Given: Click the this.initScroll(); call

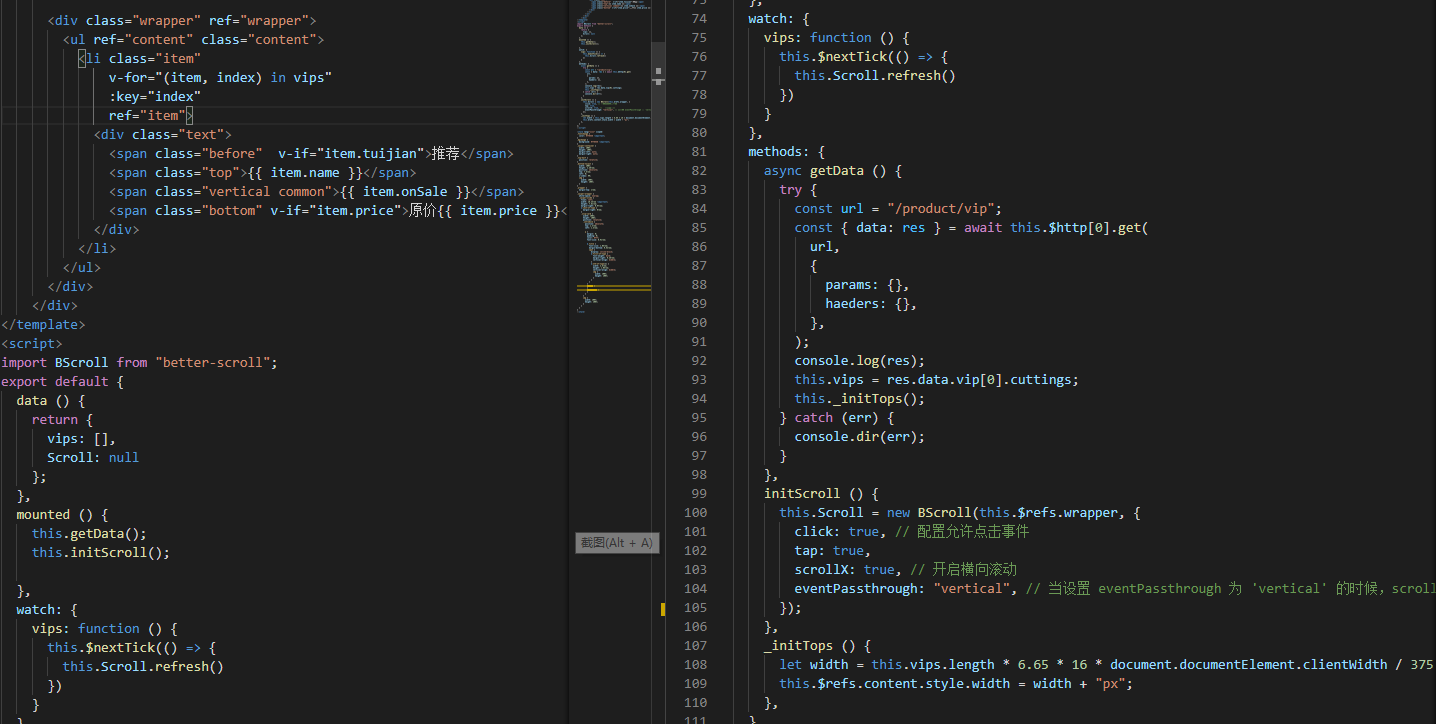Looking at the screenshot, I should tap(101, 552).
